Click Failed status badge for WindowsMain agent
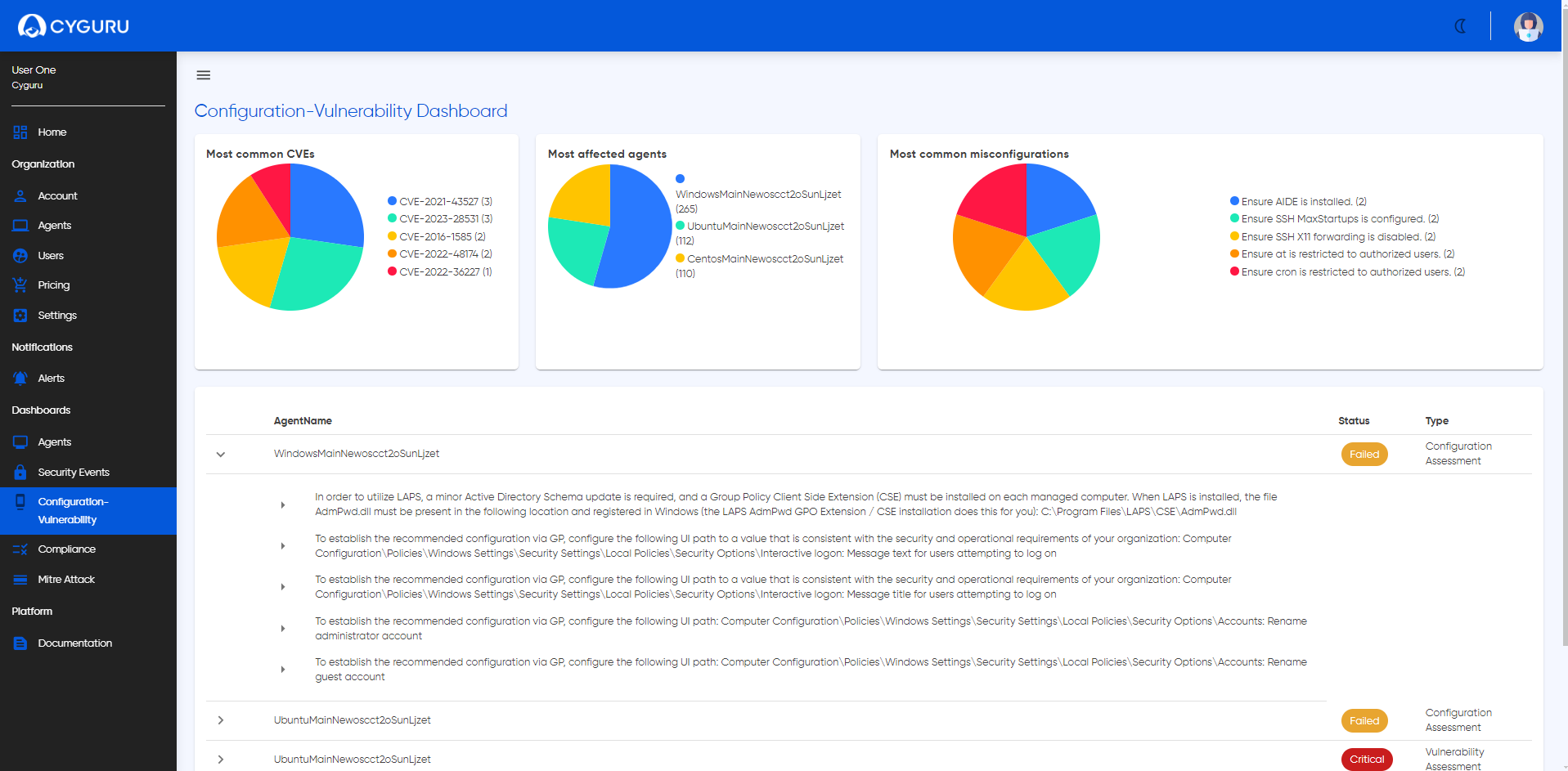This screenshot has height=771, width=1568. [1364, 455]
